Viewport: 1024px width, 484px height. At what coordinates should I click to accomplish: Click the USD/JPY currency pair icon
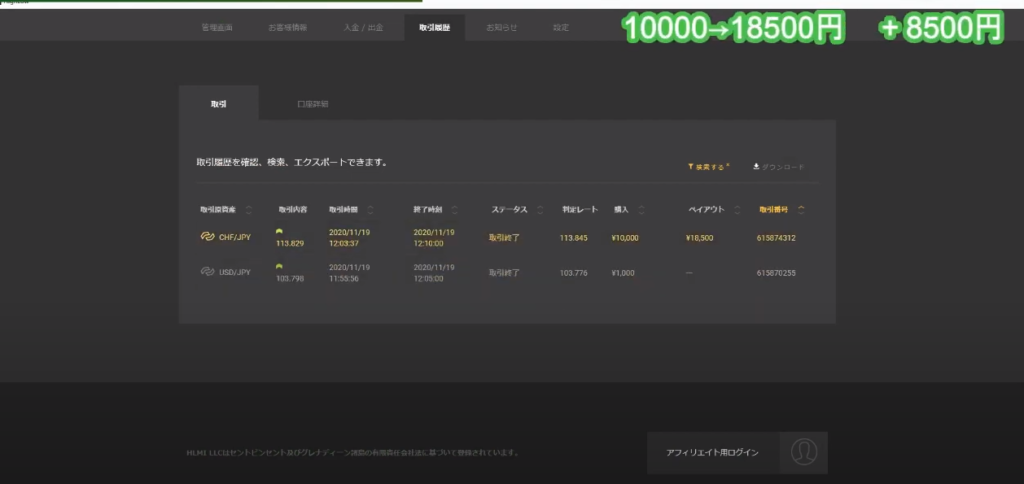coord(207,272)
